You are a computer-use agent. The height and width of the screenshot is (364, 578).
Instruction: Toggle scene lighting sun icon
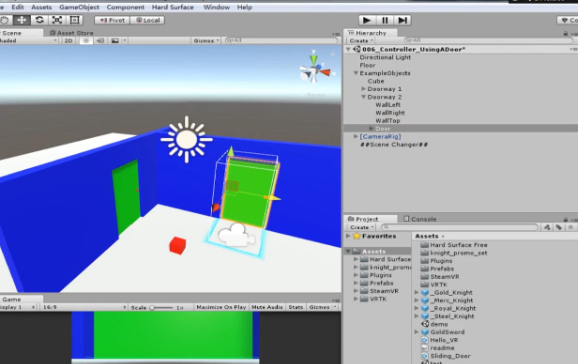tap(86, 41)
